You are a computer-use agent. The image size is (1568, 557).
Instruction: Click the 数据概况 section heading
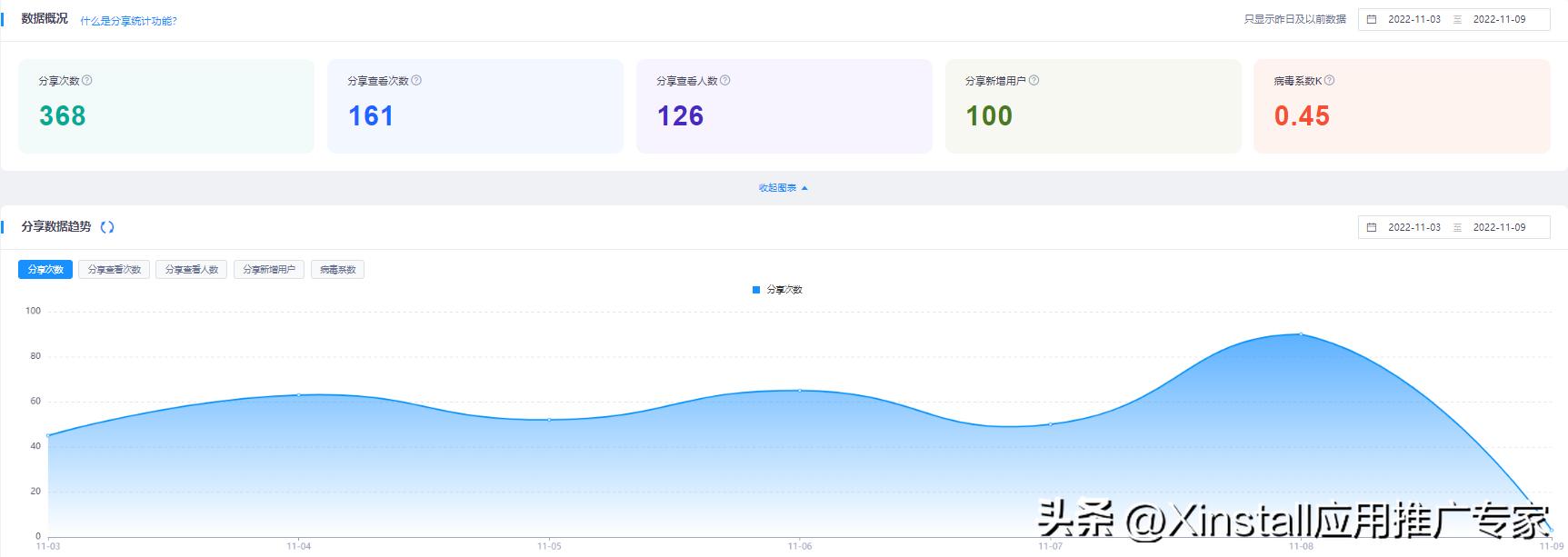(x=45, y=18)
